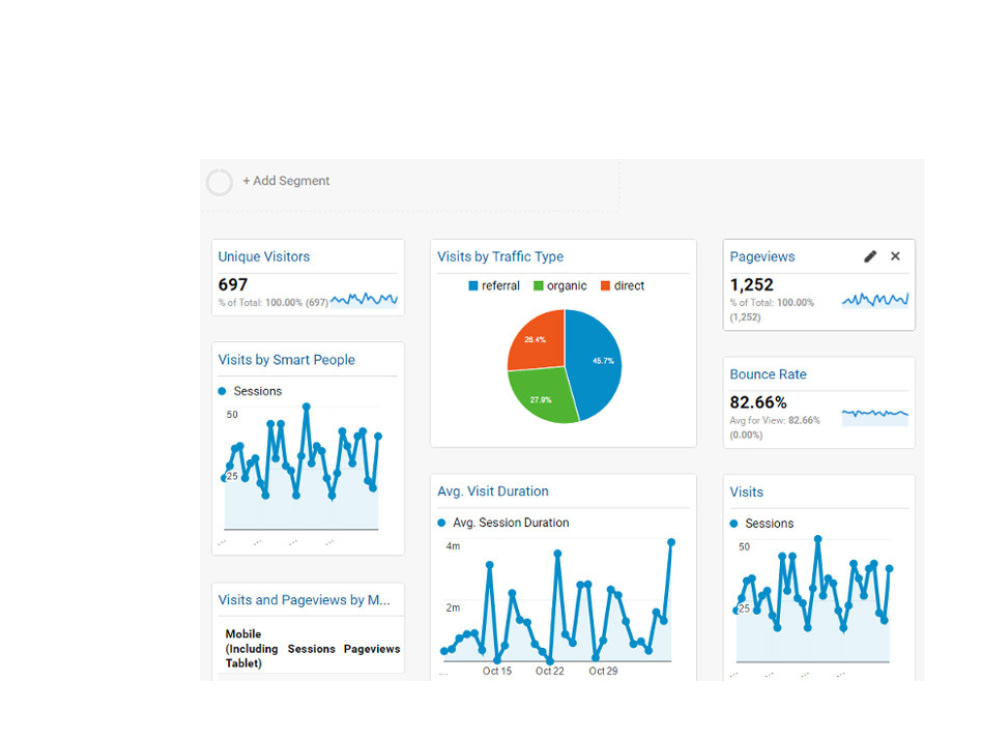
Task: Click the Unique Visitors sparkline chart
Action: coord(365,298)
